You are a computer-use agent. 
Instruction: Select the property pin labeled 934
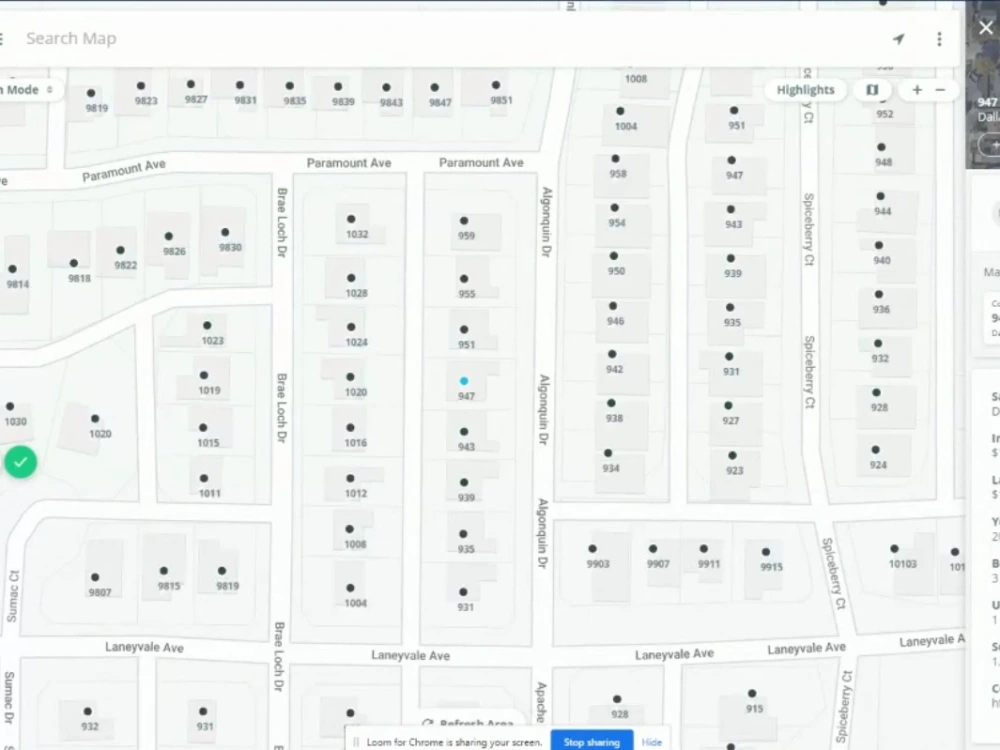[x=608, y=453]
